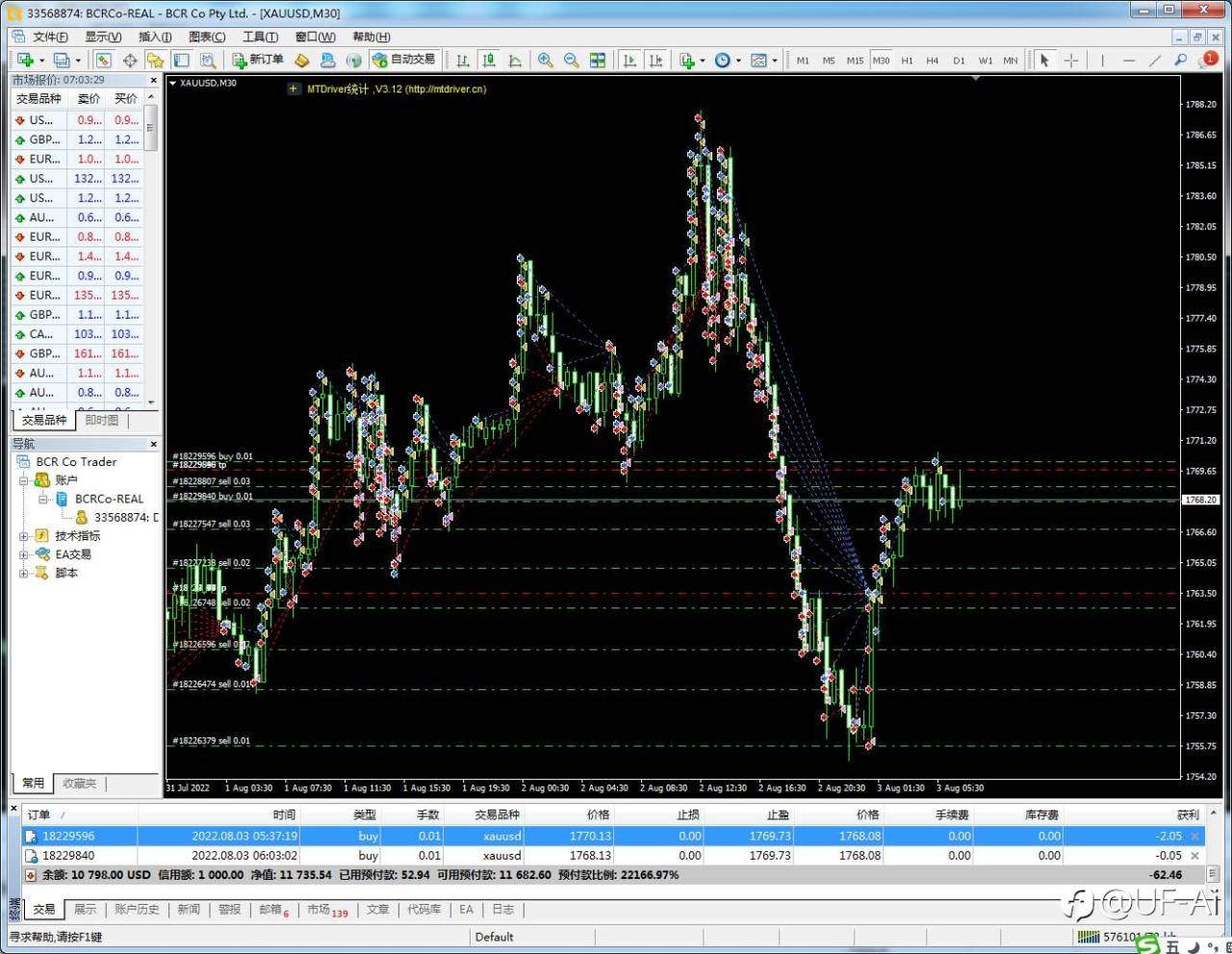This screenshot has width=1232, height=954.
Task: Expand the 技术指标 tree node
Action: (x=23, y=536)
